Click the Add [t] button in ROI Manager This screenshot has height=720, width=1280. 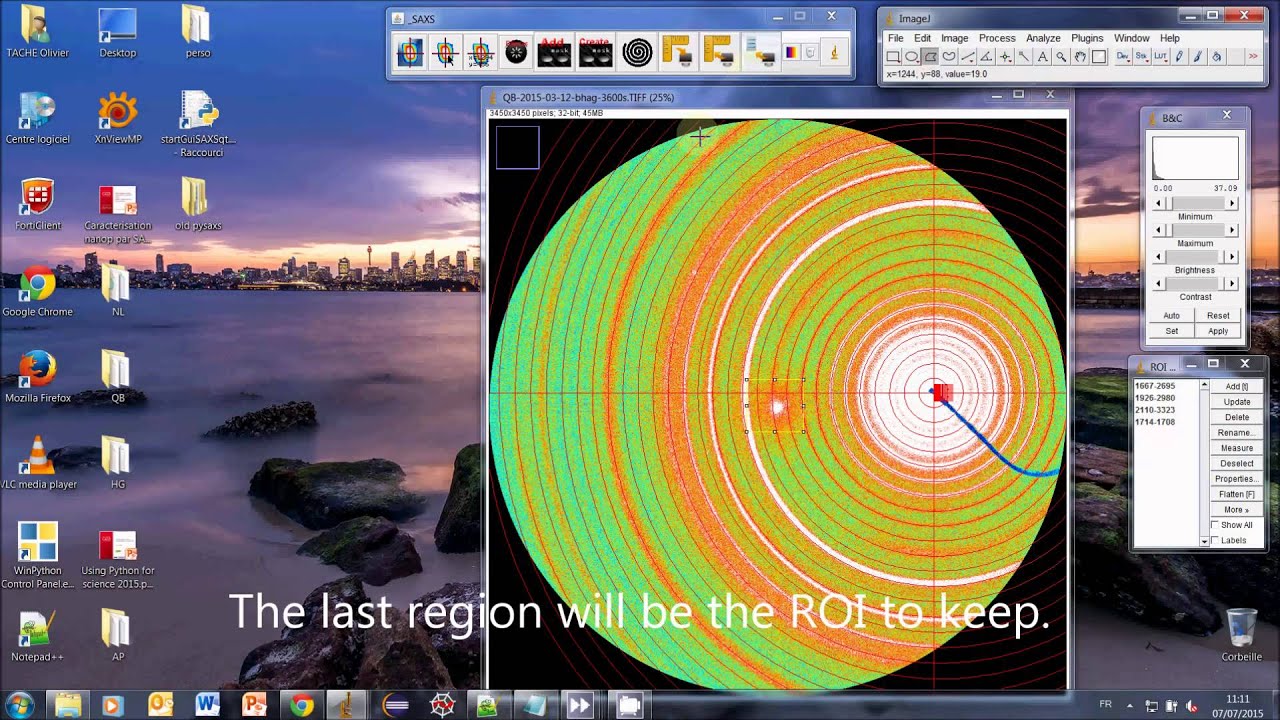[1237, 386]
